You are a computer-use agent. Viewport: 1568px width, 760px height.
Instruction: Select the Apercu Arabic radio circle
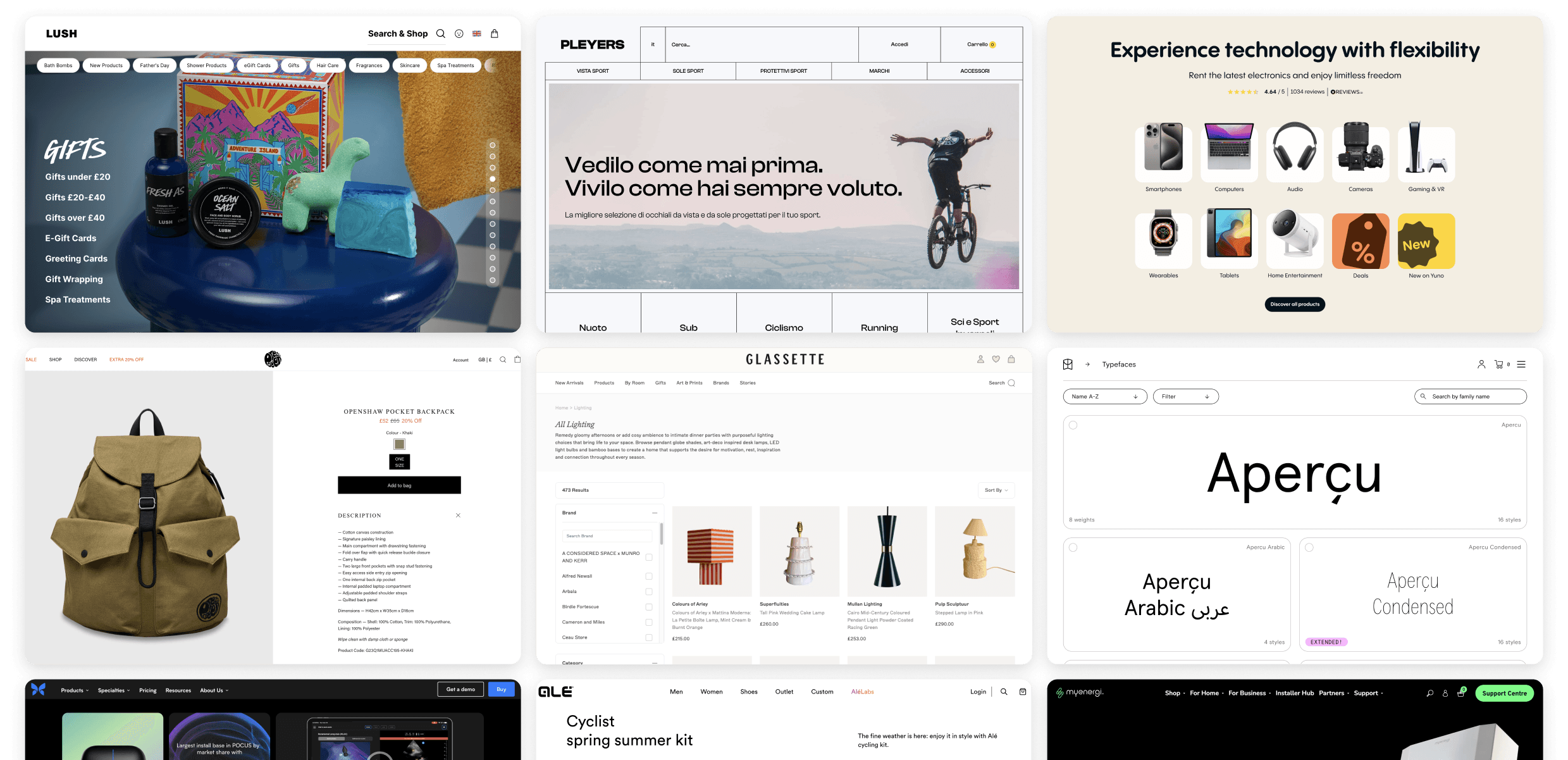coord(1073,547)
